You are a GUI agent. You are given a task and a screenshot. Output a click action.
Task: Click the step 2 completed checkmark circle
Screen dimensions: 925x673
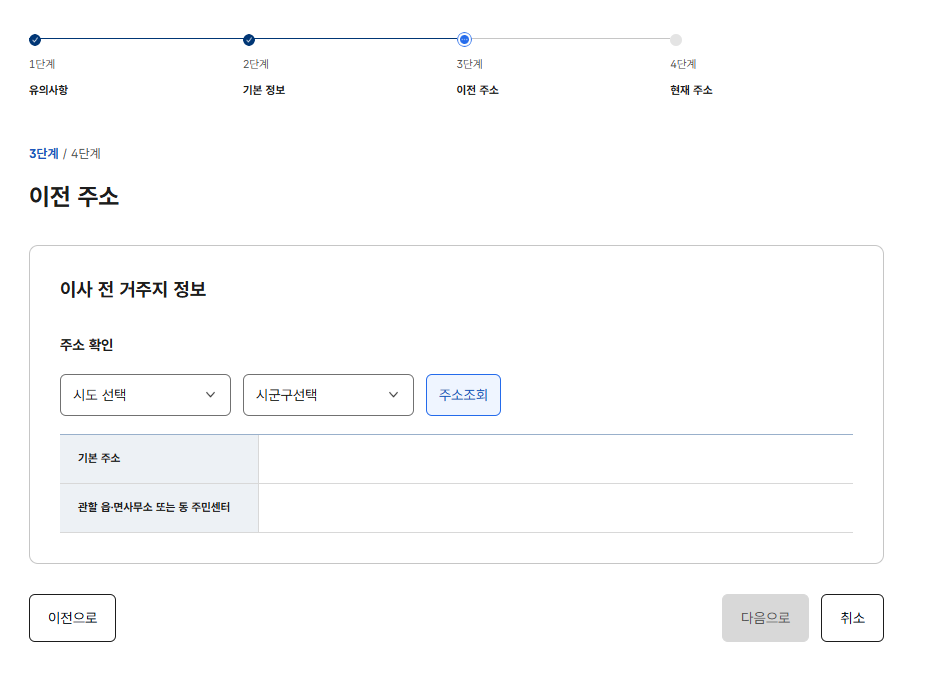coord(249,40)
